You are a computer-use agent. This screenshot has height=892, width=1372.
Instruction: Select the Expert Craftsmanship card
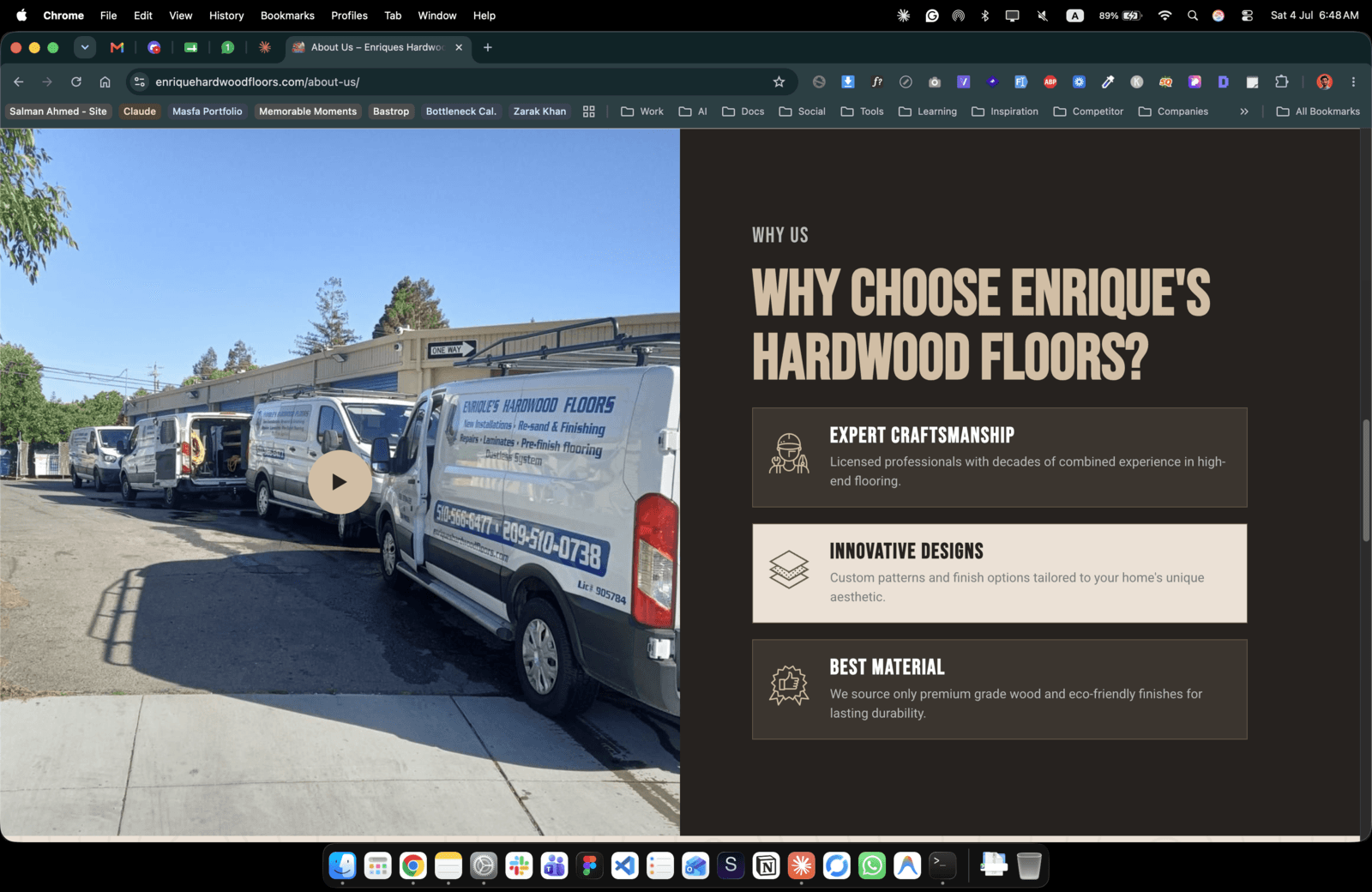(1000, 457)
